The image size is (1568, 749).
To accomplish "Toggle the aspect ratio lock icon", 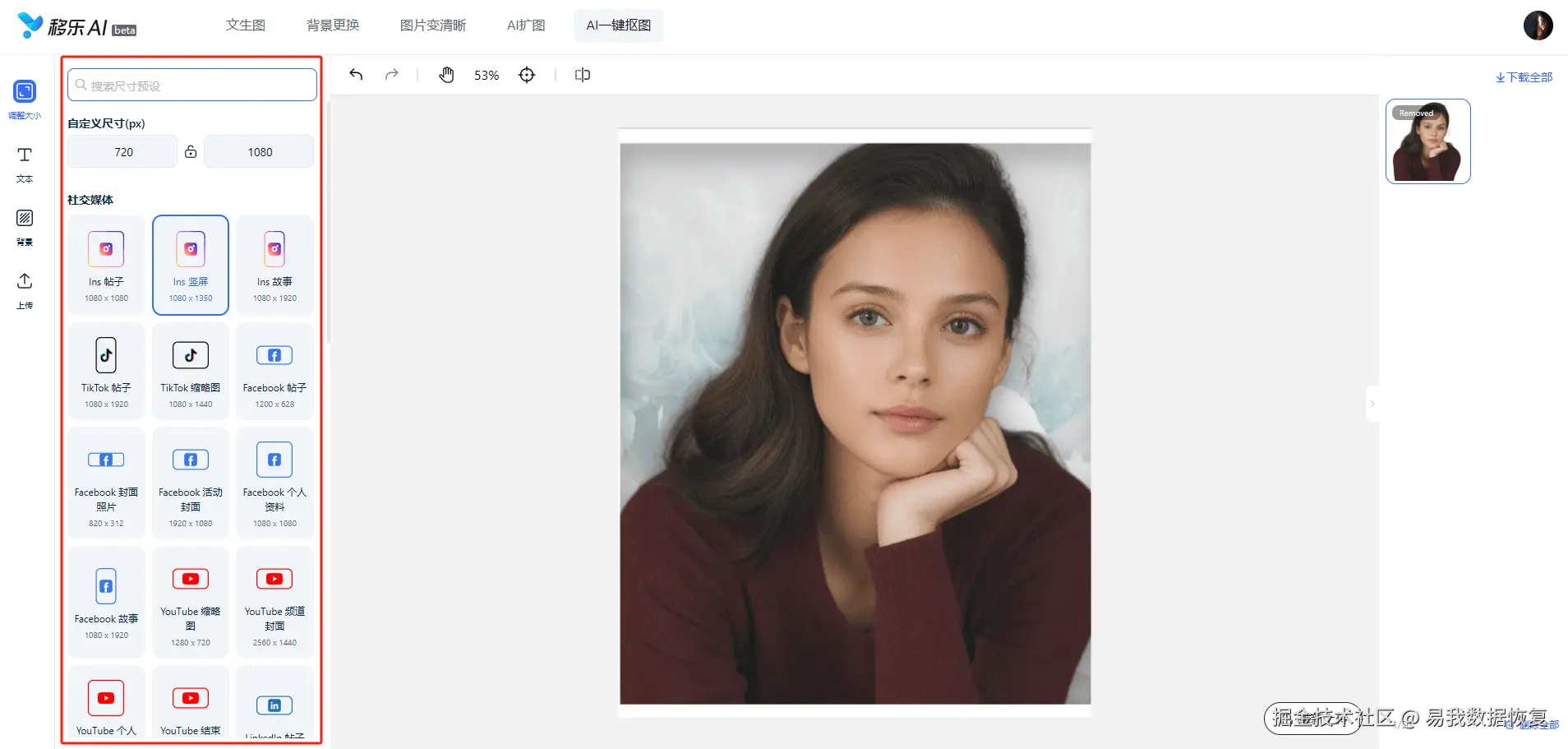I will (x=191, y=151).
